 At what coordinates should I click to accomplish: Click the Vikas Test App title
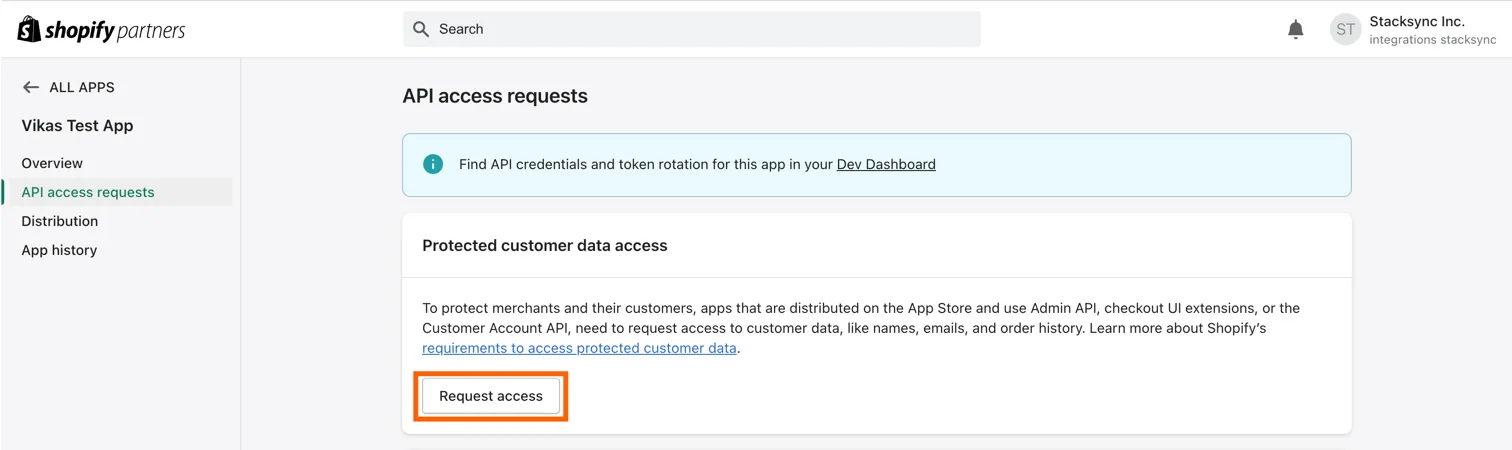pos(77,125)
